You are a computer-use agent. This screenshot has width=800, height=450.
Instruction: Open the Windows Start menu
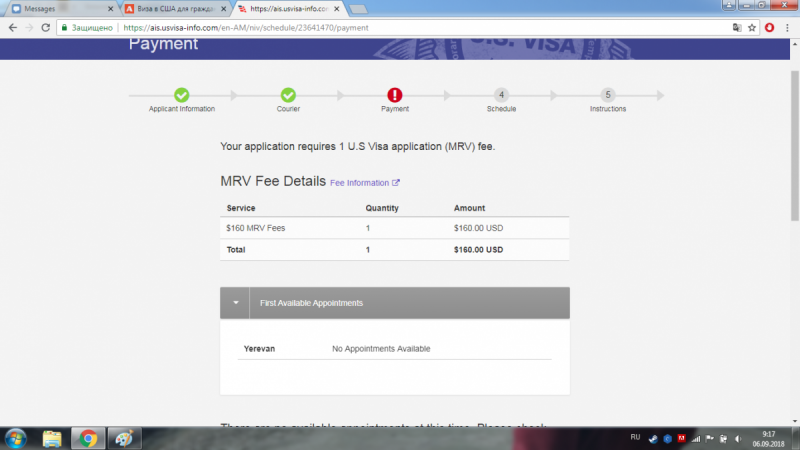(16, 438)
